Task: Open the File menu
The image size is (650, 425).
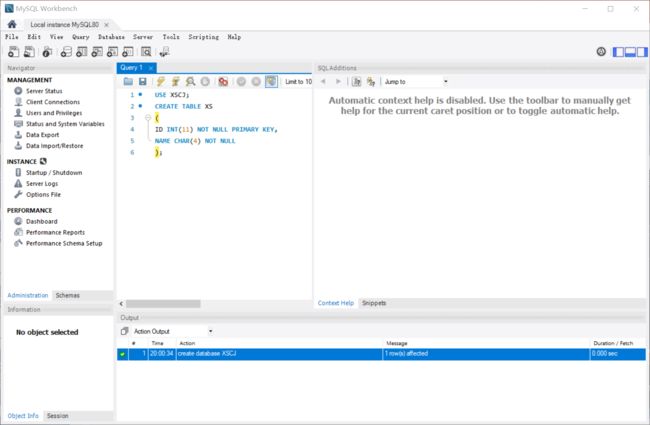Action: coord(12,37)
